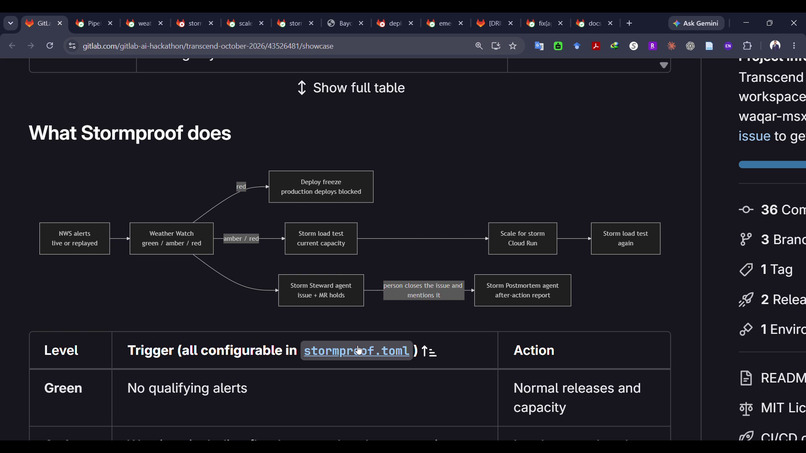The height and width of the screenshot is (453, 806).
Task: Click 'Scale for storm Cloud Run' node
Action: point(522,238)
